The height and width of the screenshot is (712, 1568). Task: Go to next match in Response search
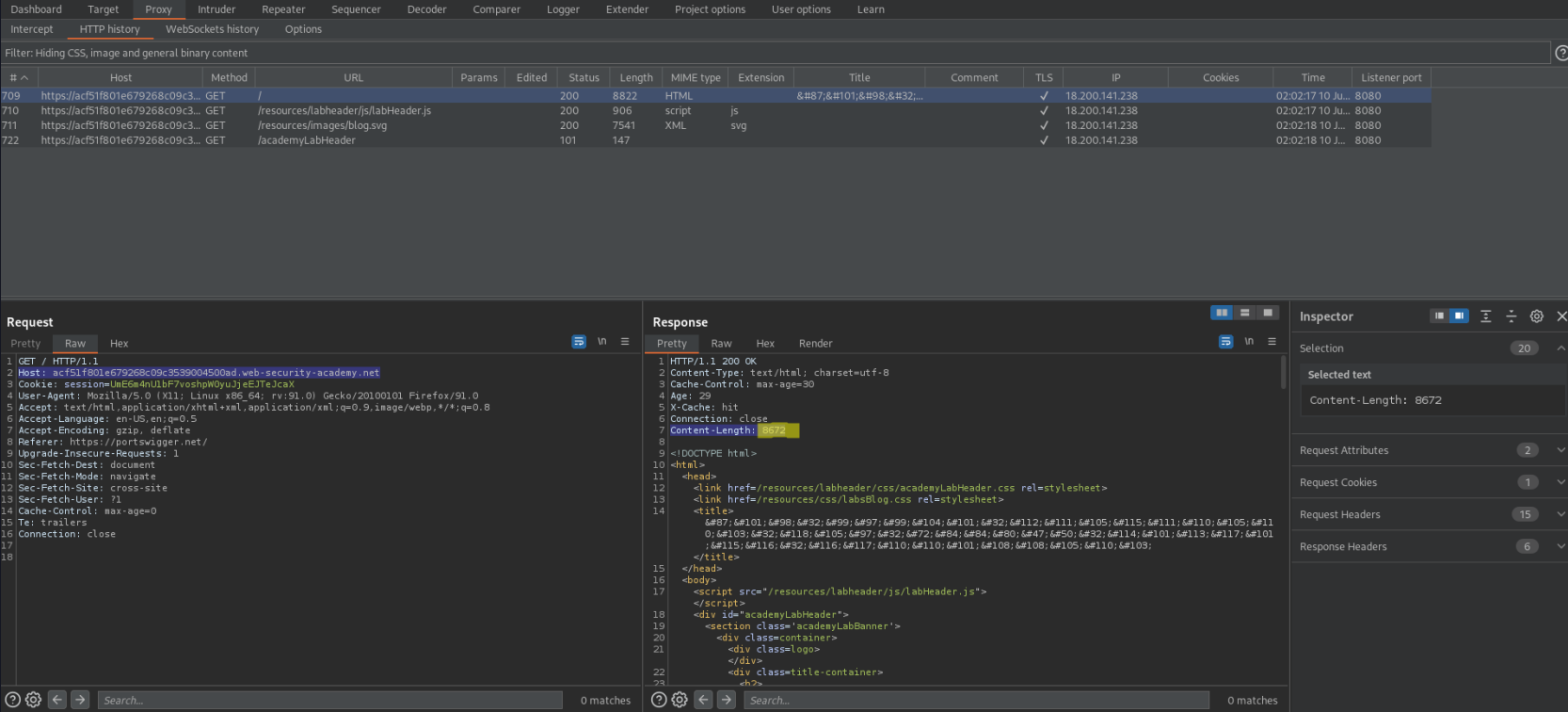tap(727, 700)
